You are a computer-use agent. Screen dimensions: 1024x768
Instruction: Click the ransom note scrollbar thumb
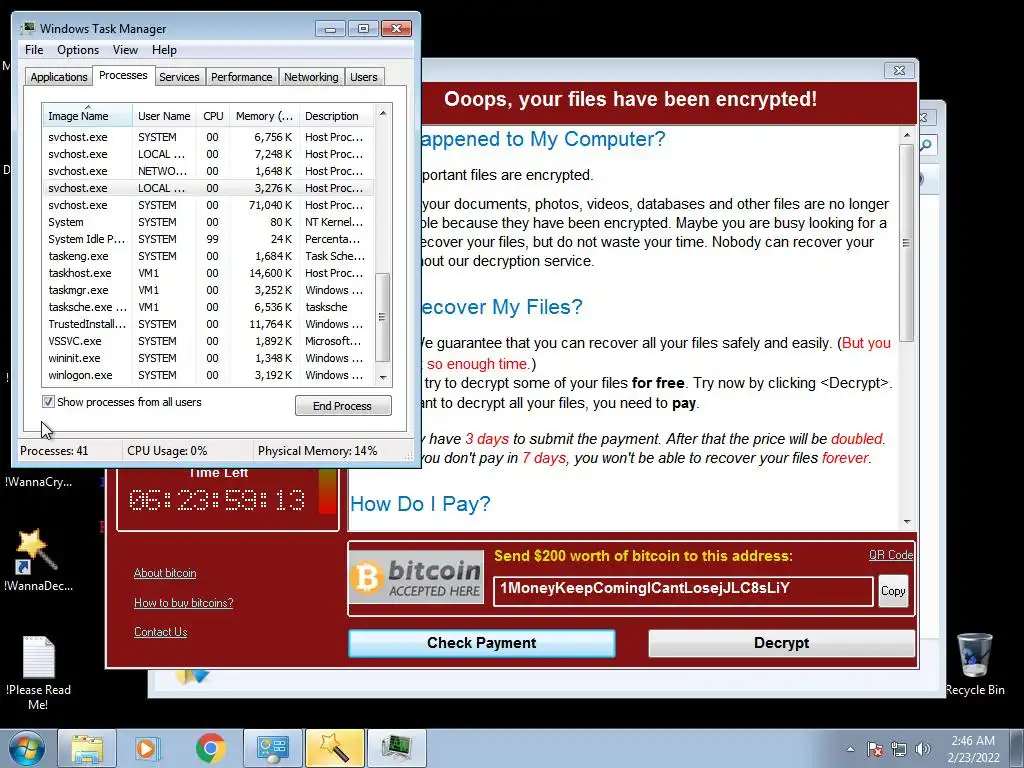(x=906, y=243)
